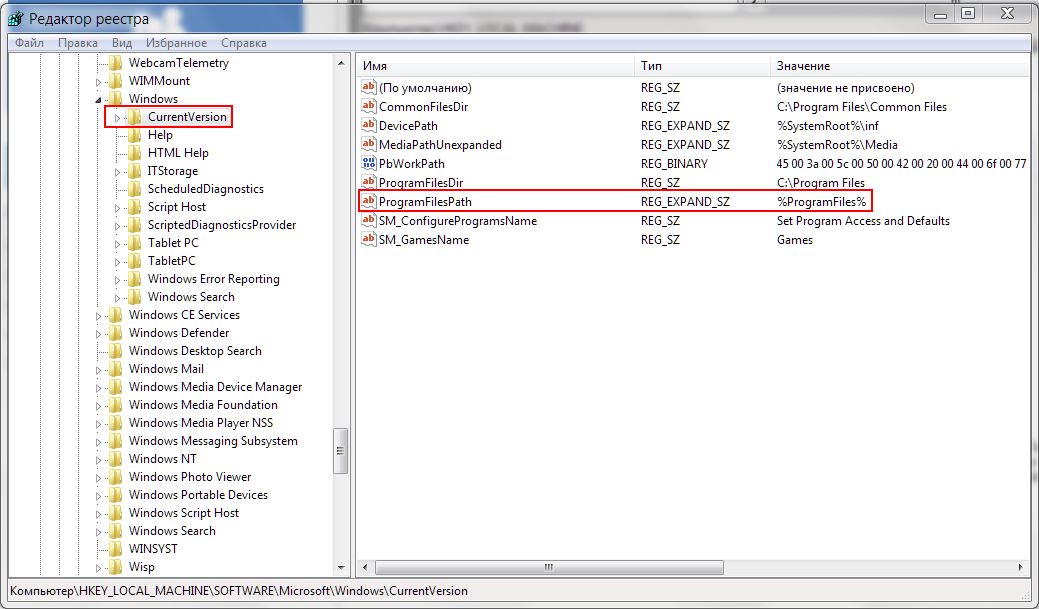Screen dimensions: 1039x609
Task: Select the TabletPC key
Action: coord(172,260)
